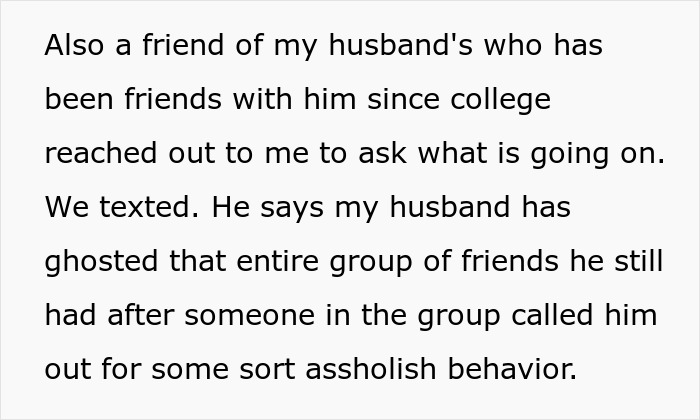Screen dimensions: 700x420
Task: Click the word "Also" at the start
Action: pyautogui.click(x=72, y=46)
